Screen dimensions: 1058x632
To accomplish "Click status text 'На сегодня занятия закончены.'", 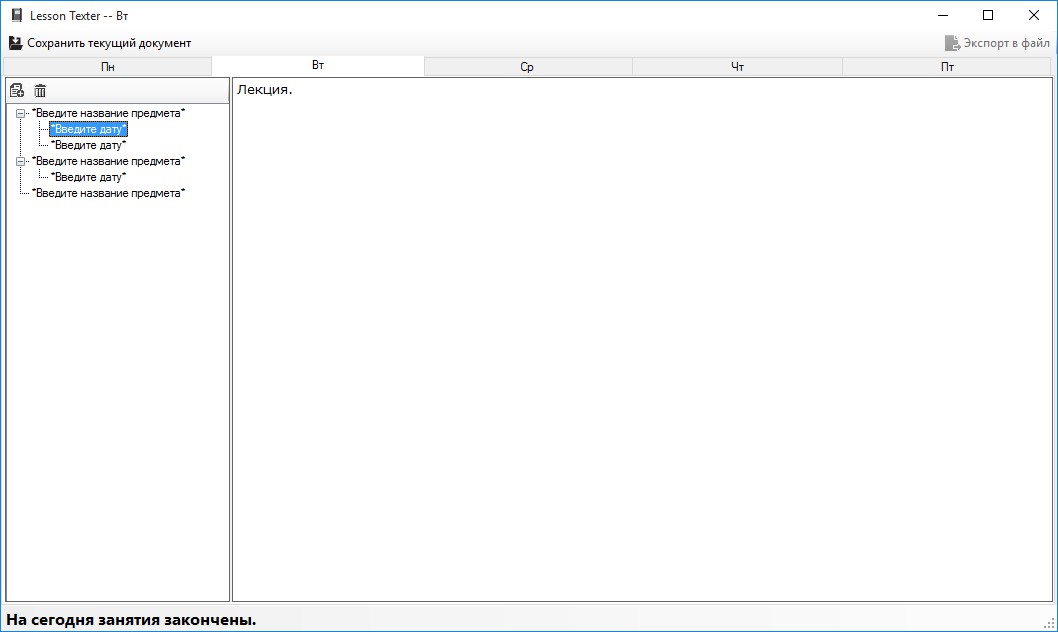I will (x=132, y=619).
